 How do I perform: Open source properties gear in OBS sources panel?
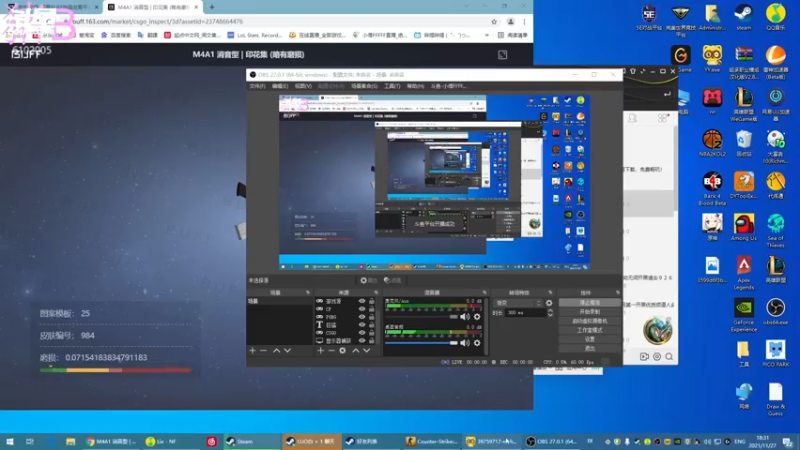343,351
